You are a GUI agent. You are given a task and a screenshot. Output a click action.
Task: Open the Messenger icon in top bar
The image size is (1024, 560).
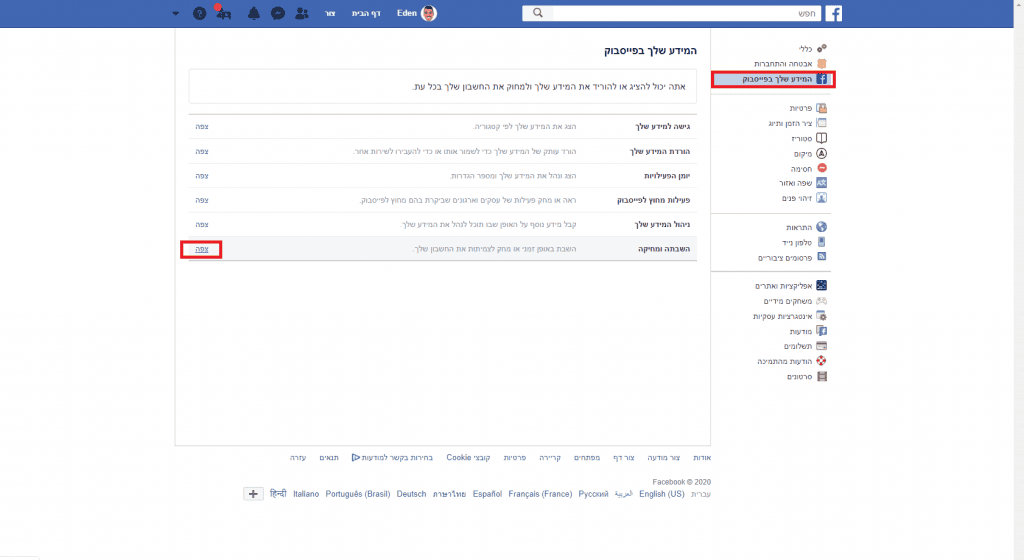pyautogui.click(x=278, y=13)
